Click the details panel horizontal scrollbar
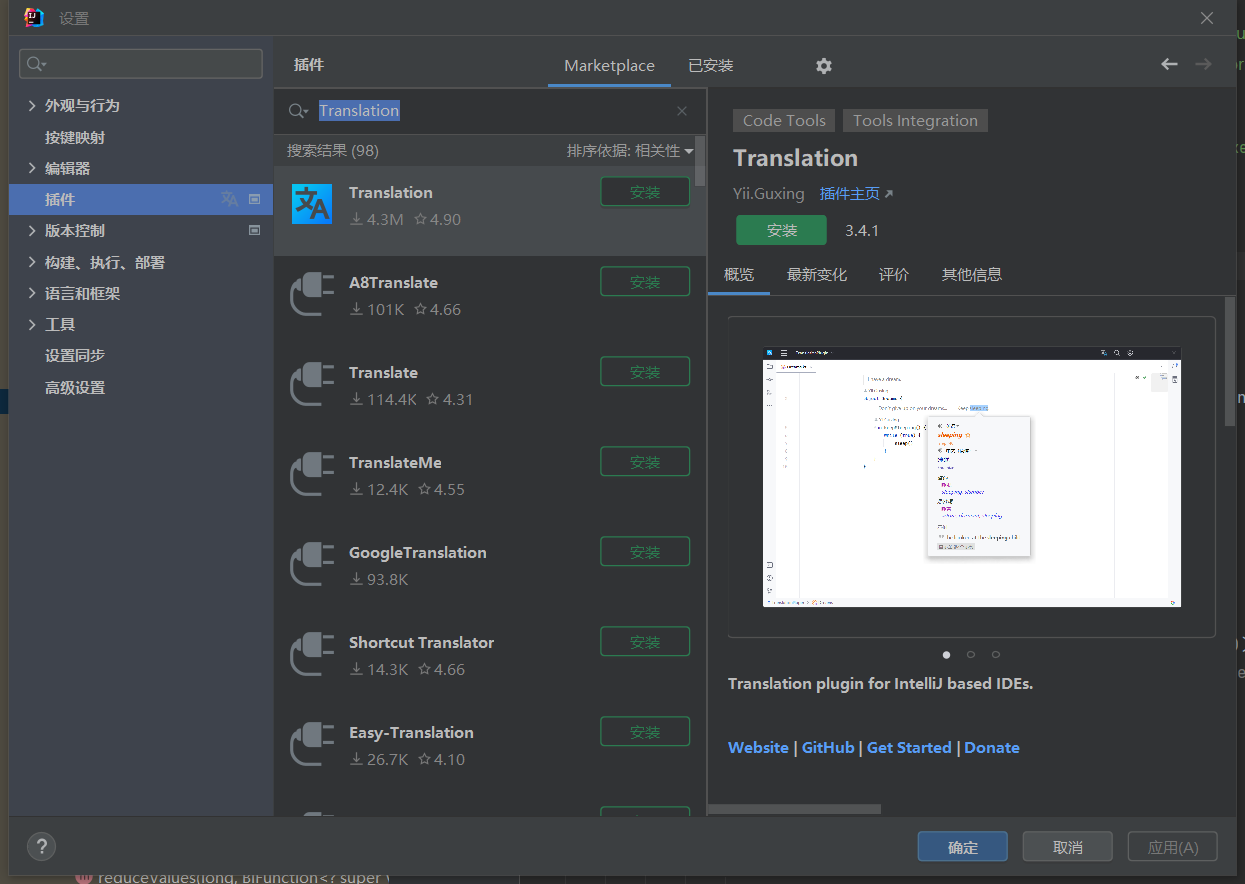This screenshot has width=1245, height=884. 795,809
